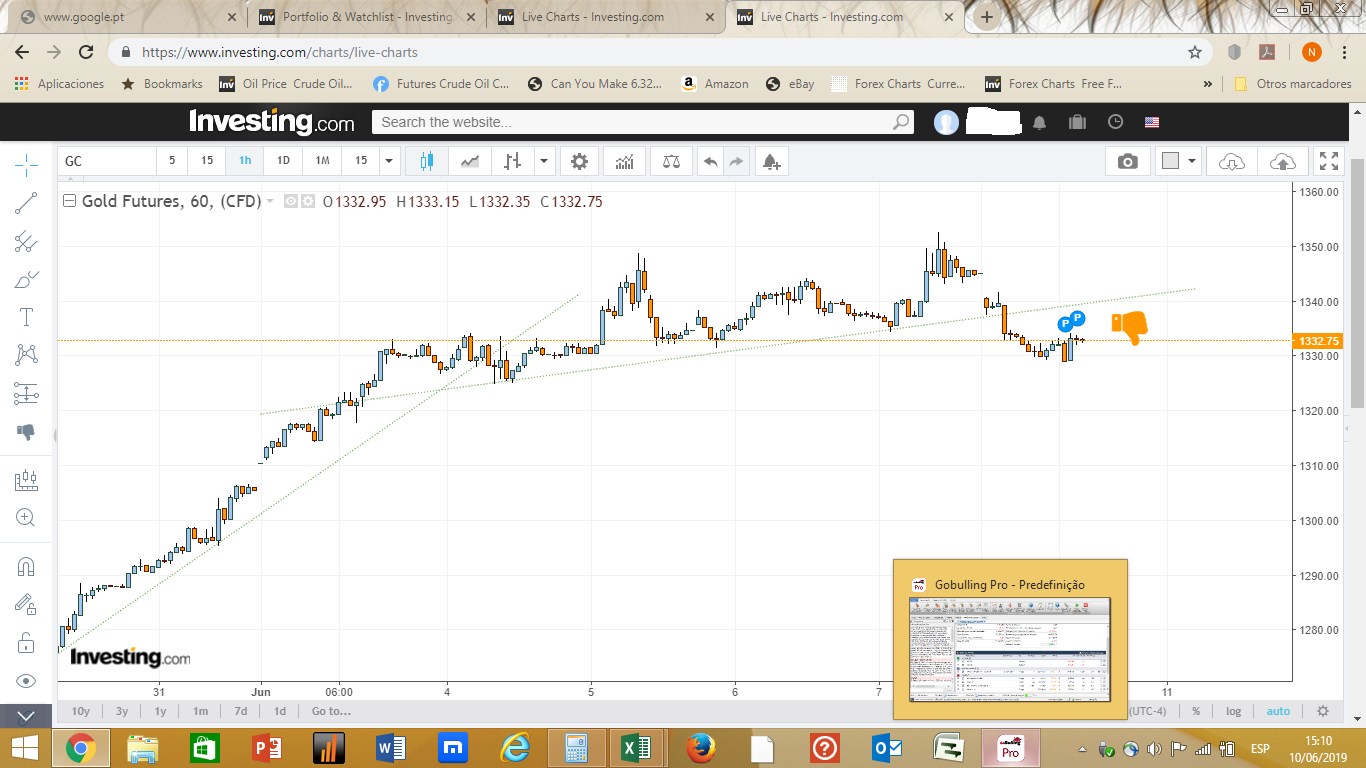
Task: Toggle Gold Futures series visibility eye in legend
Action: (291, 201)
